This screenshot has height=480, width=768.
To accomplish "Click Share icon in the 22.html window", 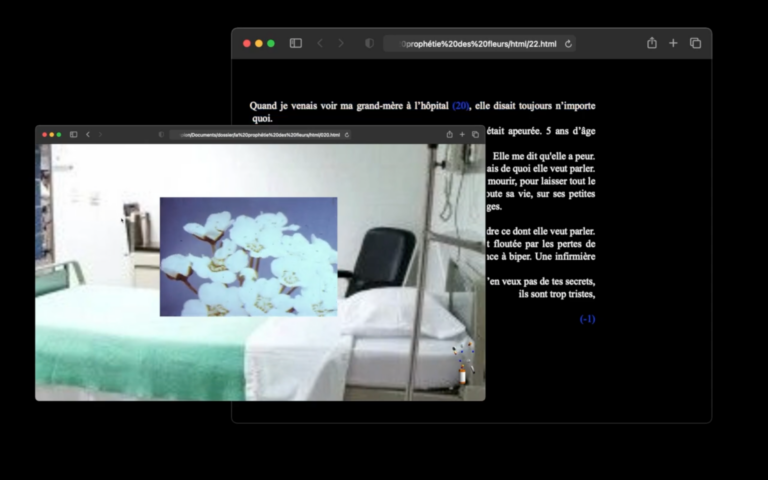I will point(652,43).
